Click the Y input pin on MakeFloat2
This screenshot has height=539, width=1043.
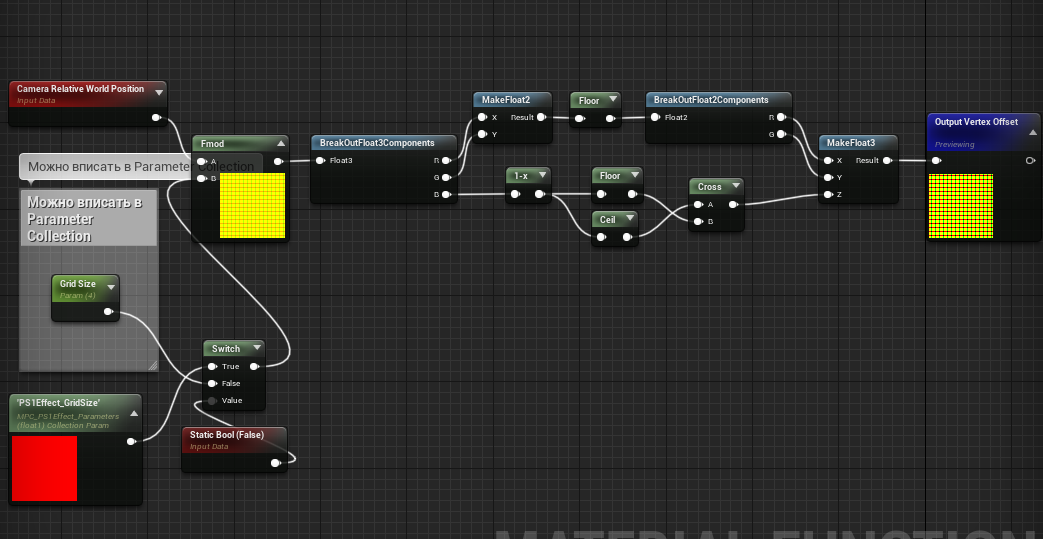[x=482, y=134]
